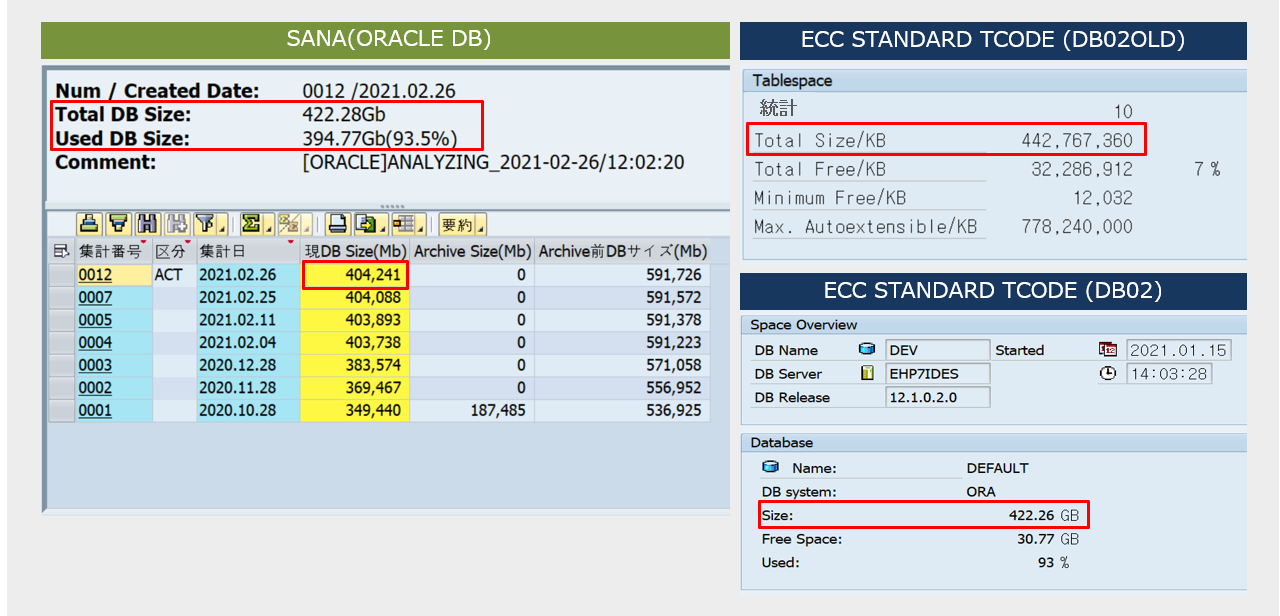Click the 591,726 pre-archive size cell
This screenshot has height=616, width=1280.
(622, 275)
